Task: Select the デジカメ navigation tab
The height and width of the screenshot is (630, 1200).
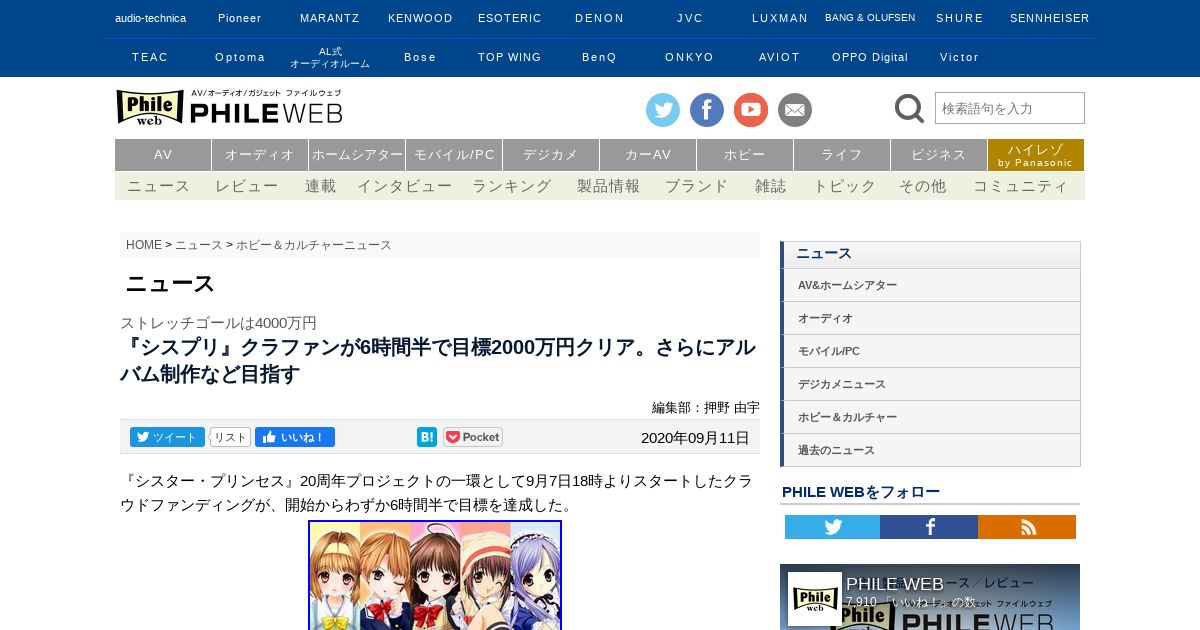Action: tap(551, 155)
